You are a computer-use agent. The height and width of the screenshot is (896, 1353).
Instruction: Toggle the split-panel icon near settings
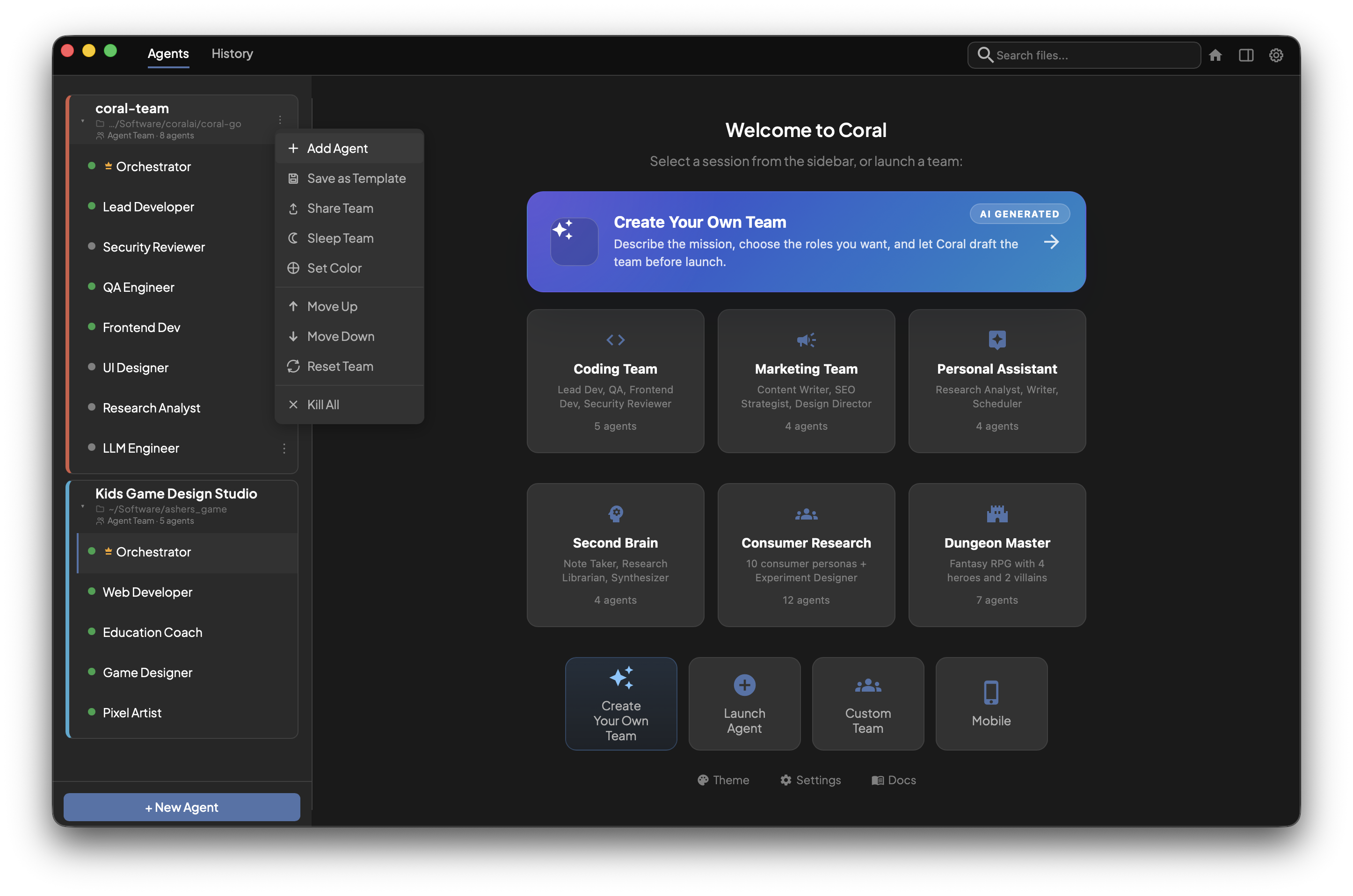(x=1247, y=55)
